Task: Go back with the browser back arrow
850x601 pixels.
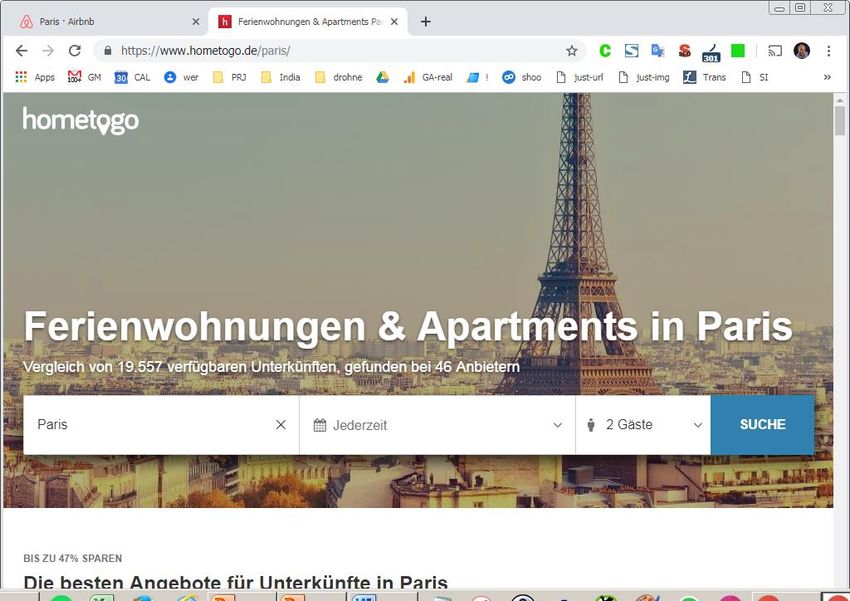Action: point(21,51)
